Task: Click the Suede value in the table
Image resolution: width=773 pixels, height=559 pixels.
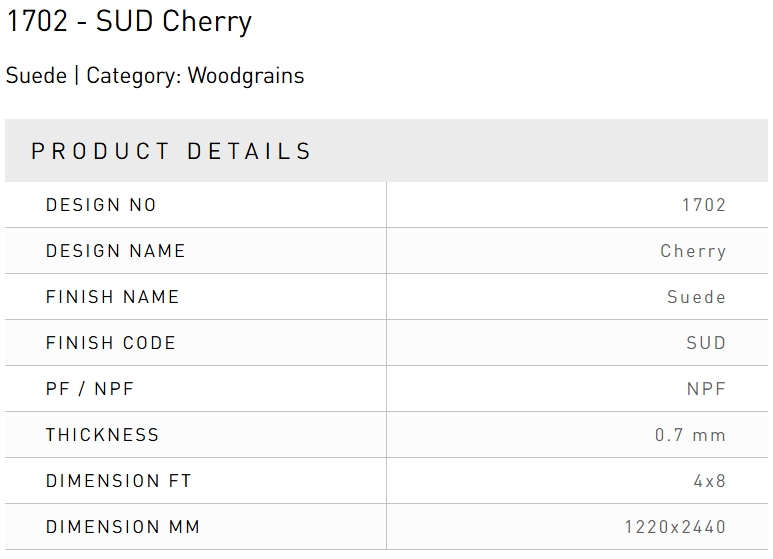Action: coord(696,297)
